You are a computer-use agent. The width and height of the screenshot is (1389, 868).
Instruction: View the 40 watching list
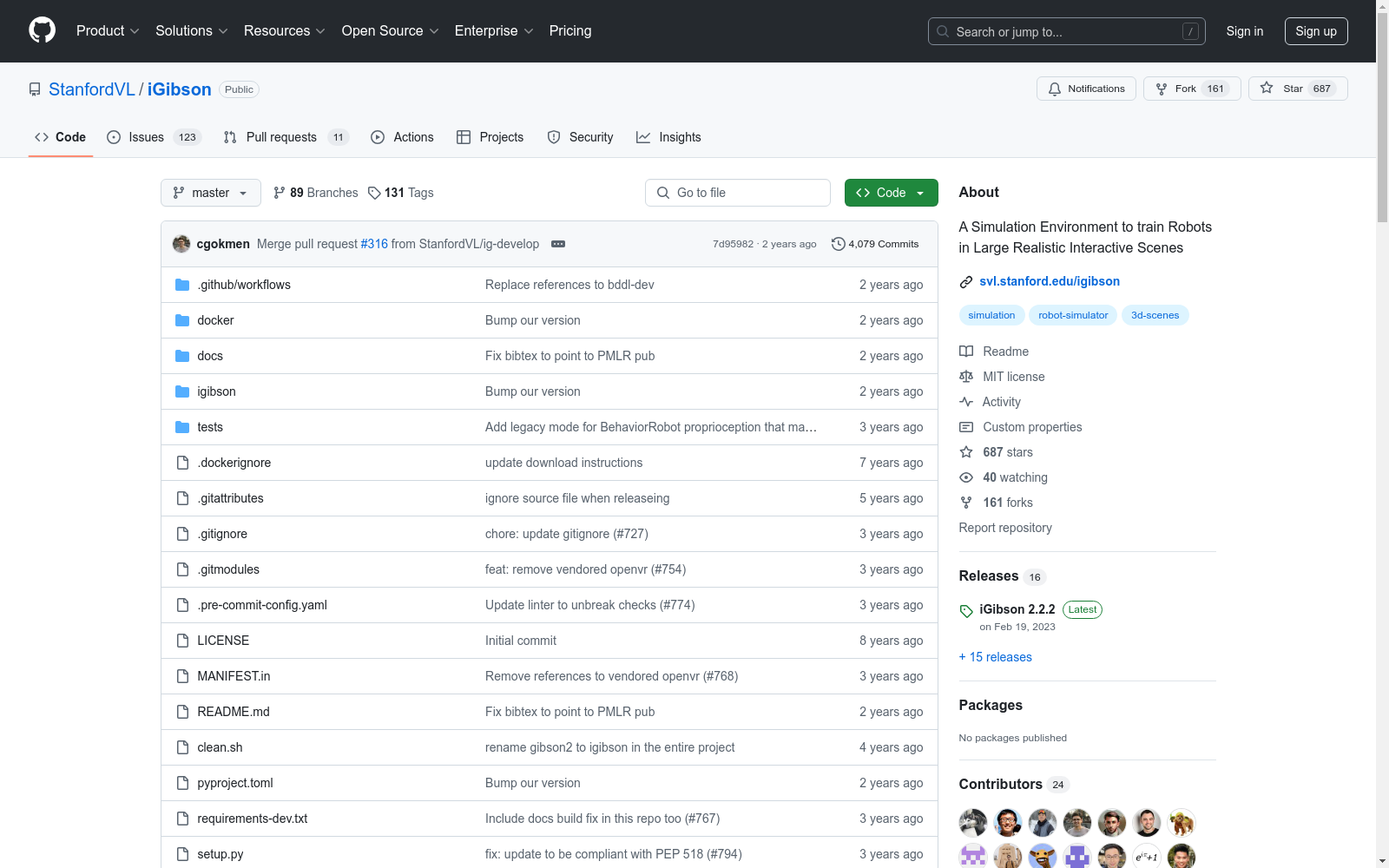point(1004,477)
